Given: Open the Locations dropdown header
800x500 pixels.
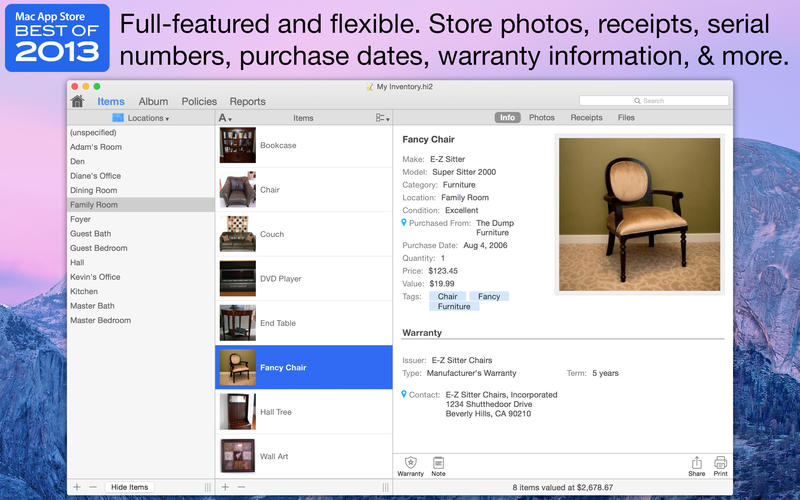Looking at the screenshot, I should (x=141, y=118).
